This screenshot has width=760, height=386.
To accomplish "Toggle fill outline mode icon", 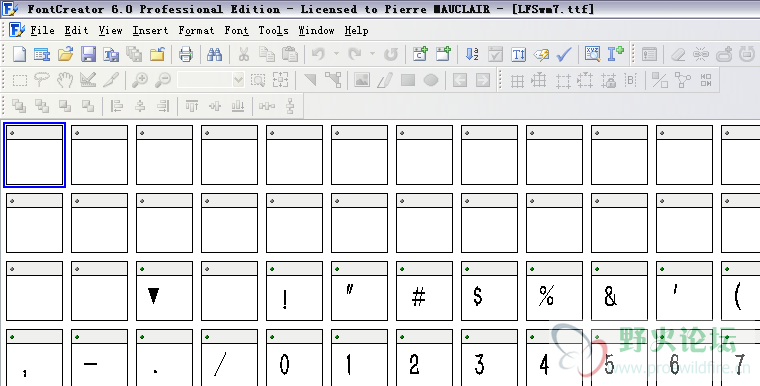I will click(660, 80).
